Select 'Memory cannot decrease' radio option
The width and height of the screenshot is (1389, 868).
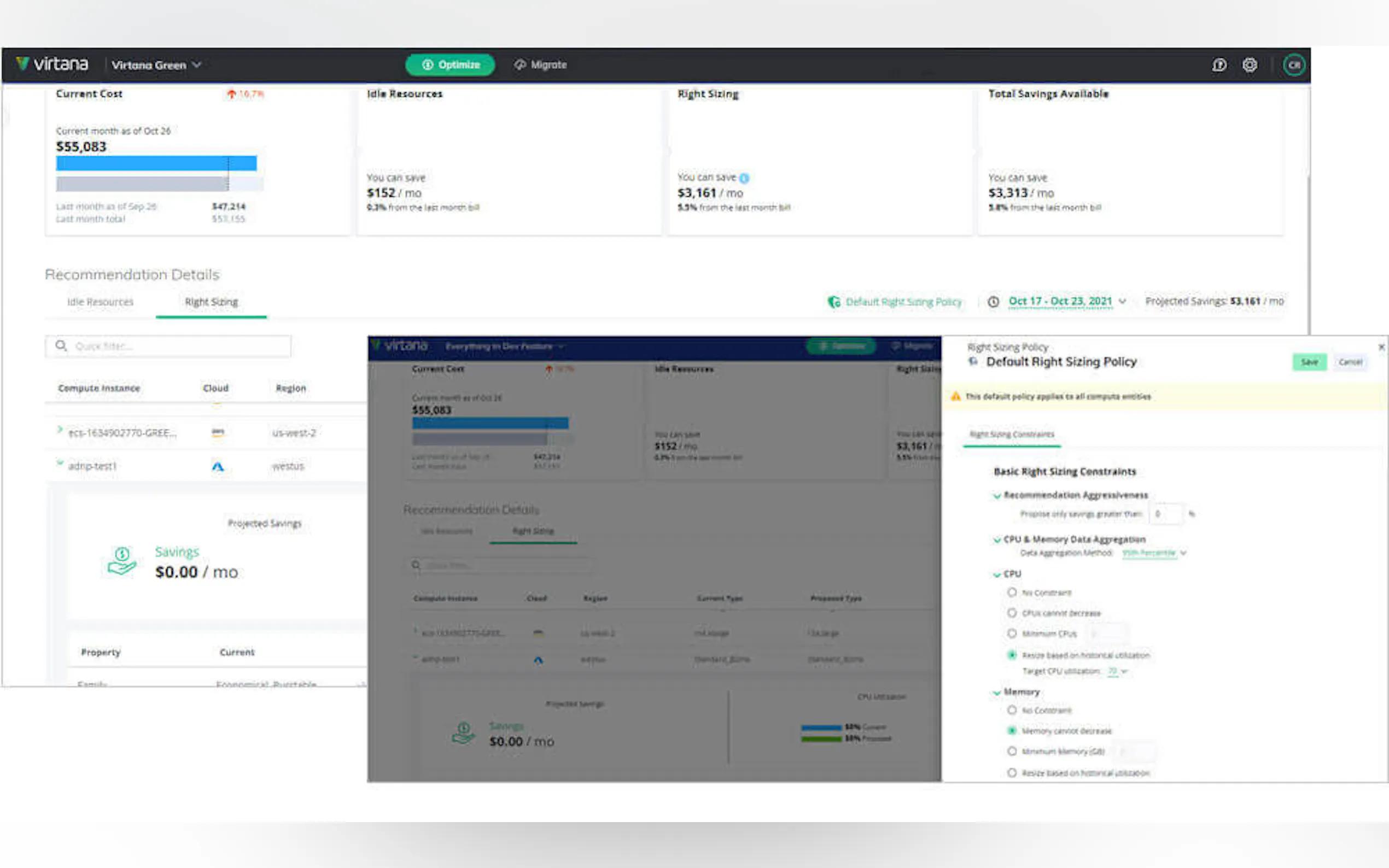pyautogui.click(x=1012, y=731)
